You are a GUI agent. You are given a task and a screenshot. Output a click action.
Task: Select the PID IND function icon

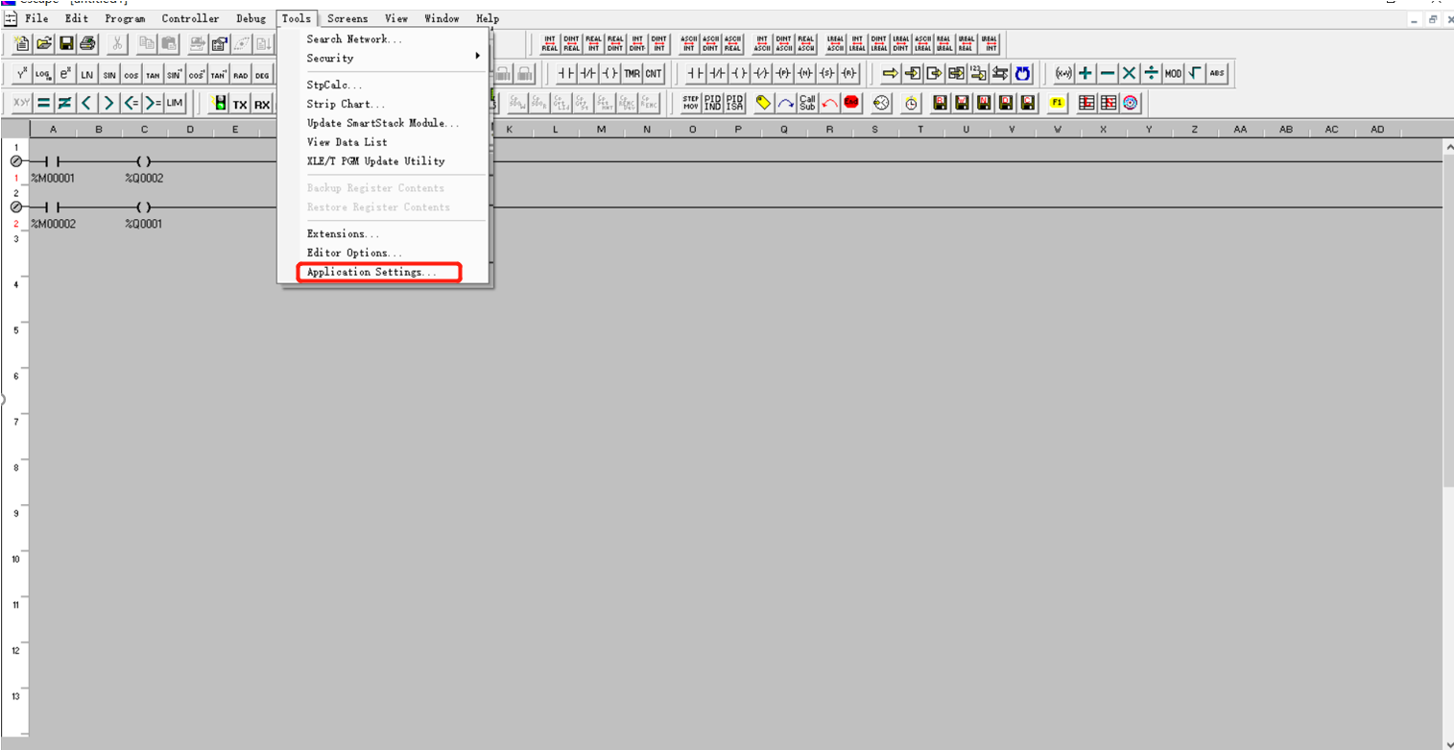click(713, 103)
